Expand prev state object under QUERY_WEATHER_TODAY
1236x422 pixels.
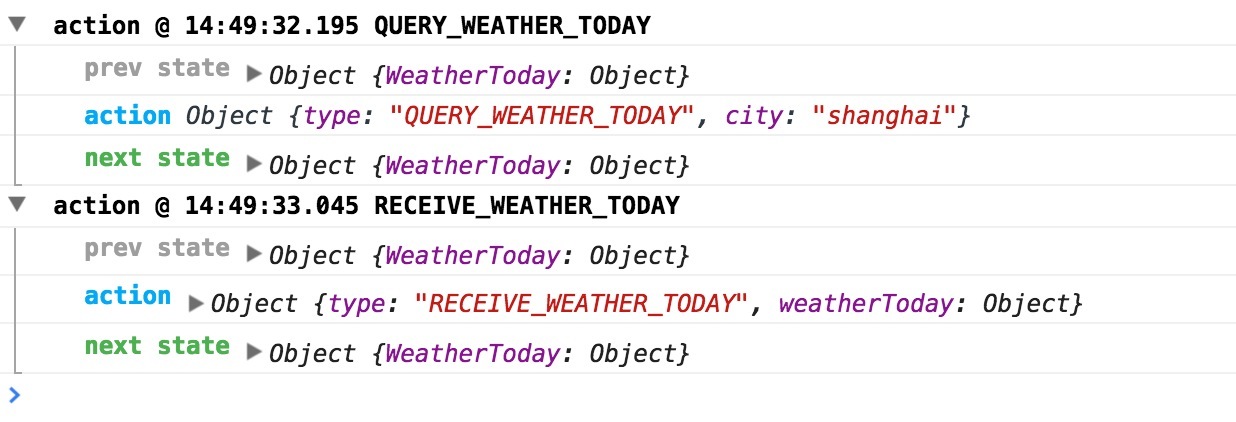point(254,73)
